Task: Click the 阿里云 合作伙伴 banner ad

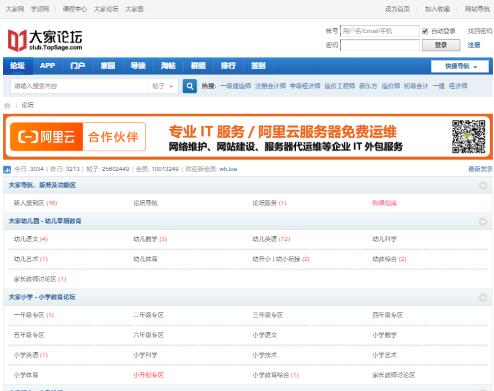Action: pyautogui.click(x=248, y=137)
